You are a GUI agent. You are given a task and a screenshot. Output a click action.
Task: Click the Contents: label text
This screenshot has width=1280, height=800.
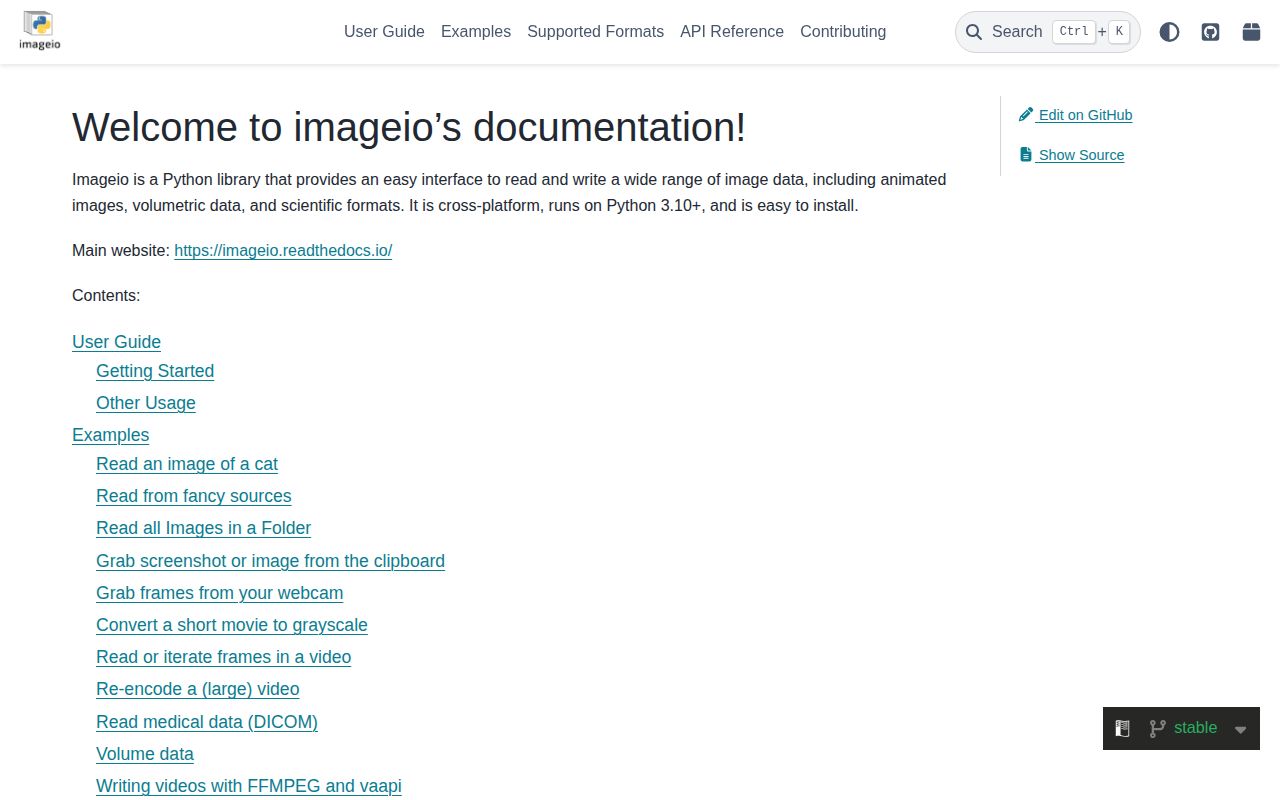(106, 296)
